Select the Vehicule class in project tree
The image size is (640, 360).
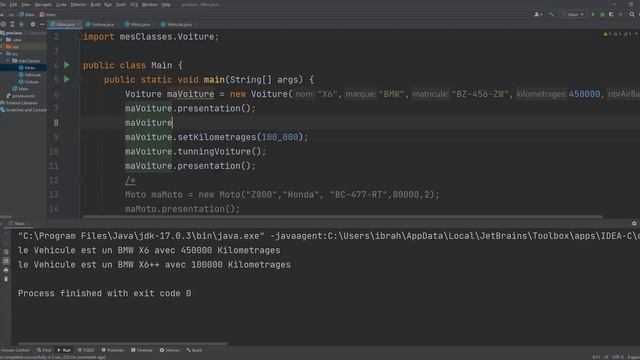pos(30,75)
